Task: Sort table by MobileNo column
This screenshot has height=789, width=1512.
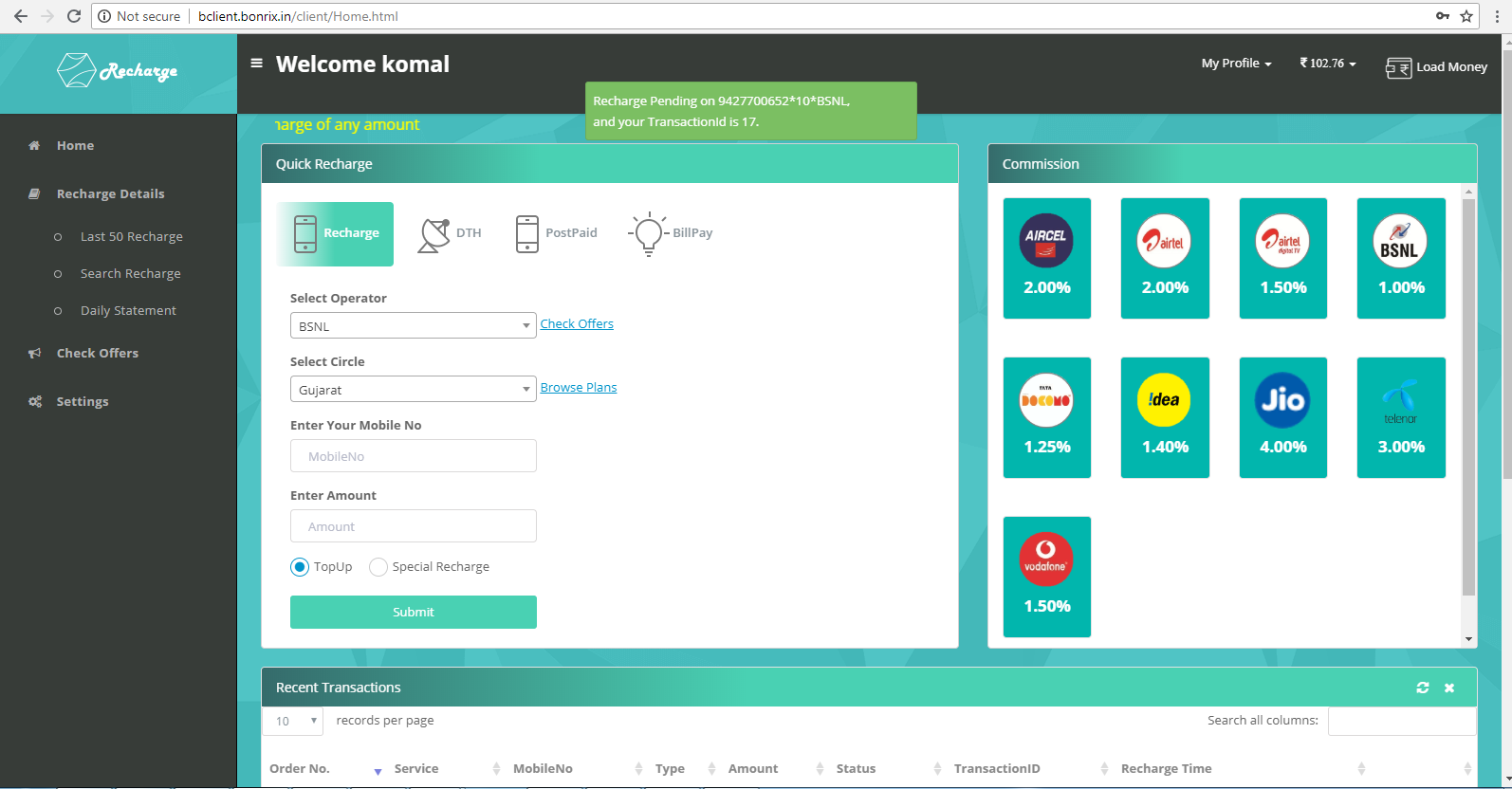Action: click(x=576, y=769)
